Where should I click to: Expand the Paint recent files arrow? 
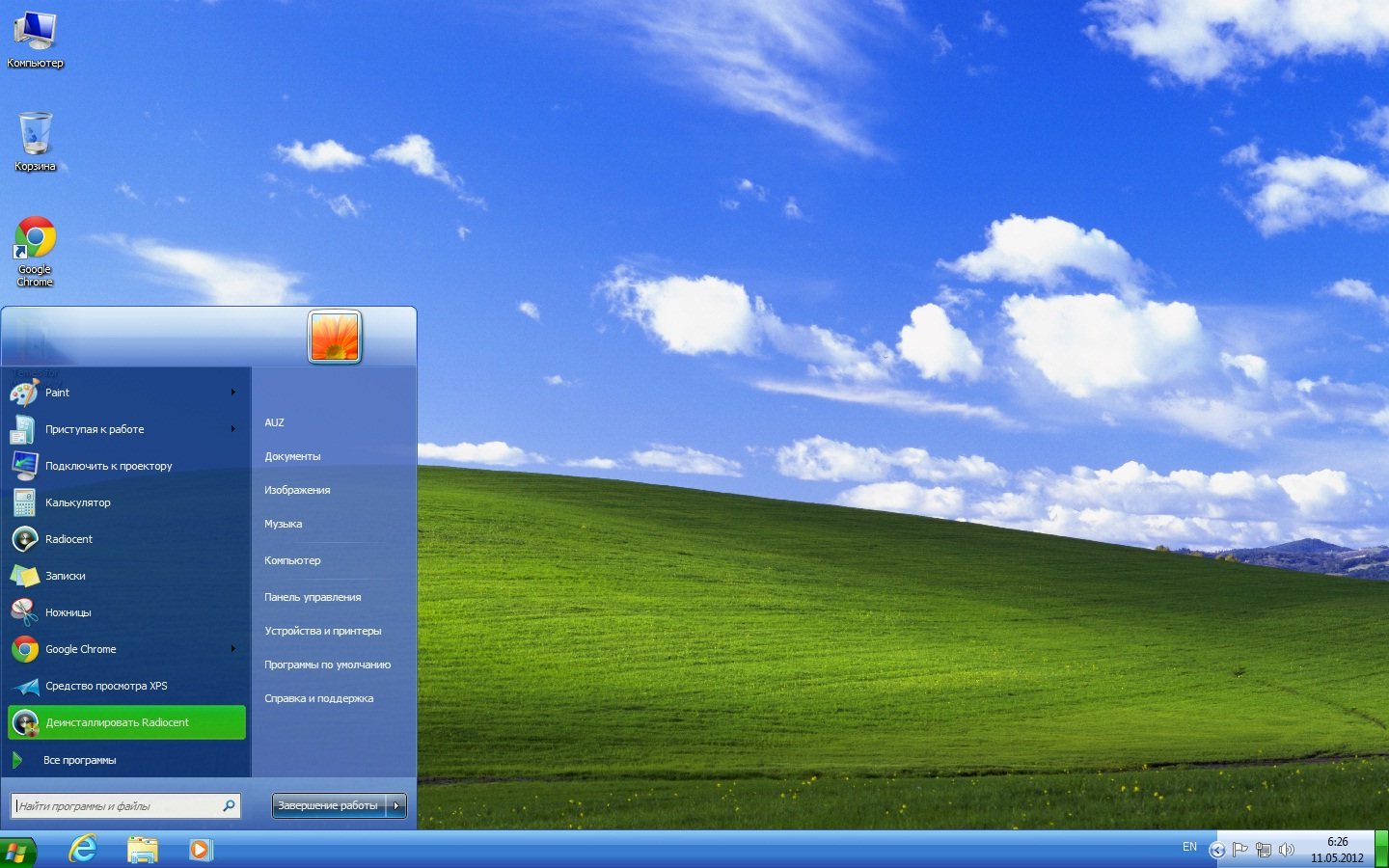click(233, 393)
